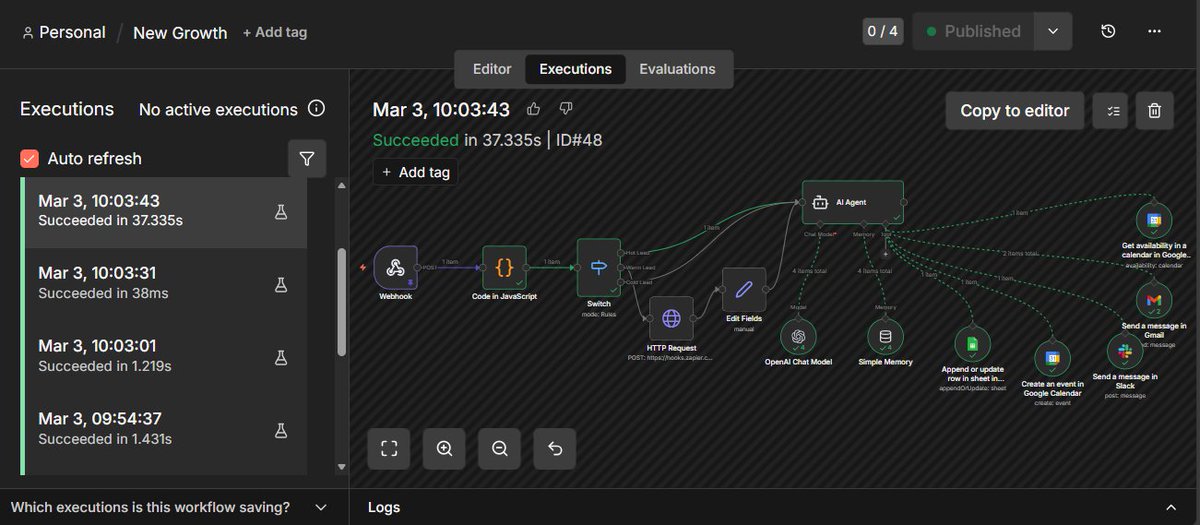This screenshot has height=525, width=1200.
Task: Click the thumbs up rating icon
Action: coord(534,109)
